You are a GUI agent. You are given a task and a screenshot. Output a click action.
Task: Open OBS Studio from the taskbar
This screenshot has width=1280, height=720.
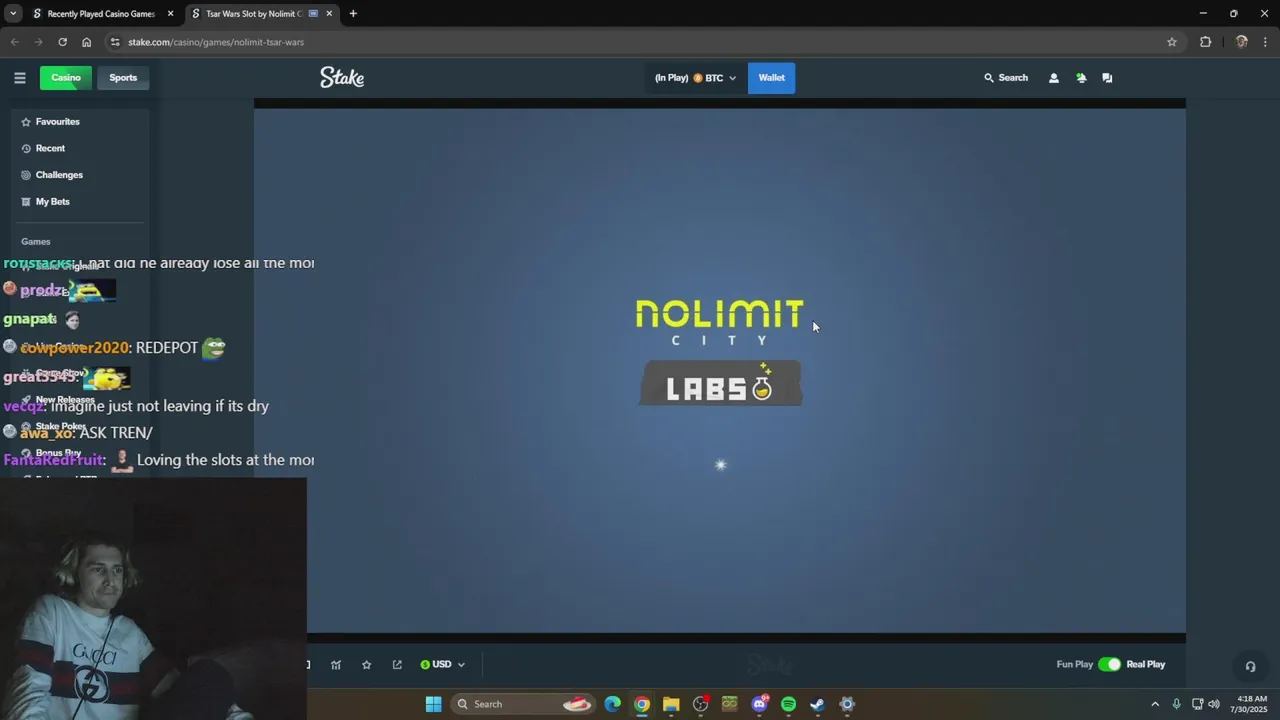[x=700, y=704]
